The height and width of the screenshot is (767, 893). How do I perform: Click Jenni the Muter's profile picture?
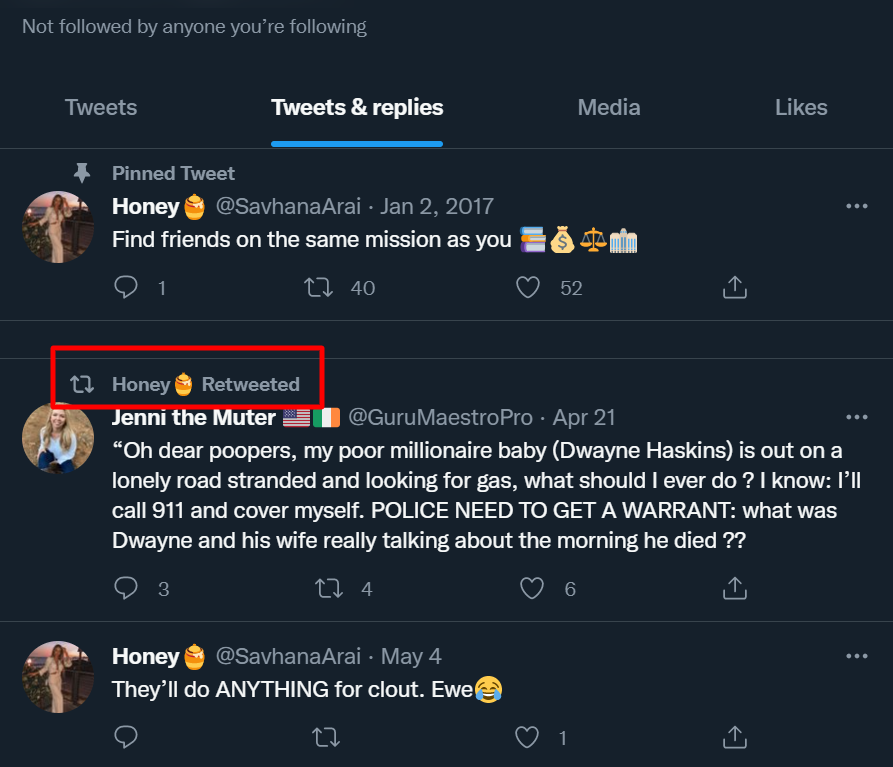(x=58, y=439)
